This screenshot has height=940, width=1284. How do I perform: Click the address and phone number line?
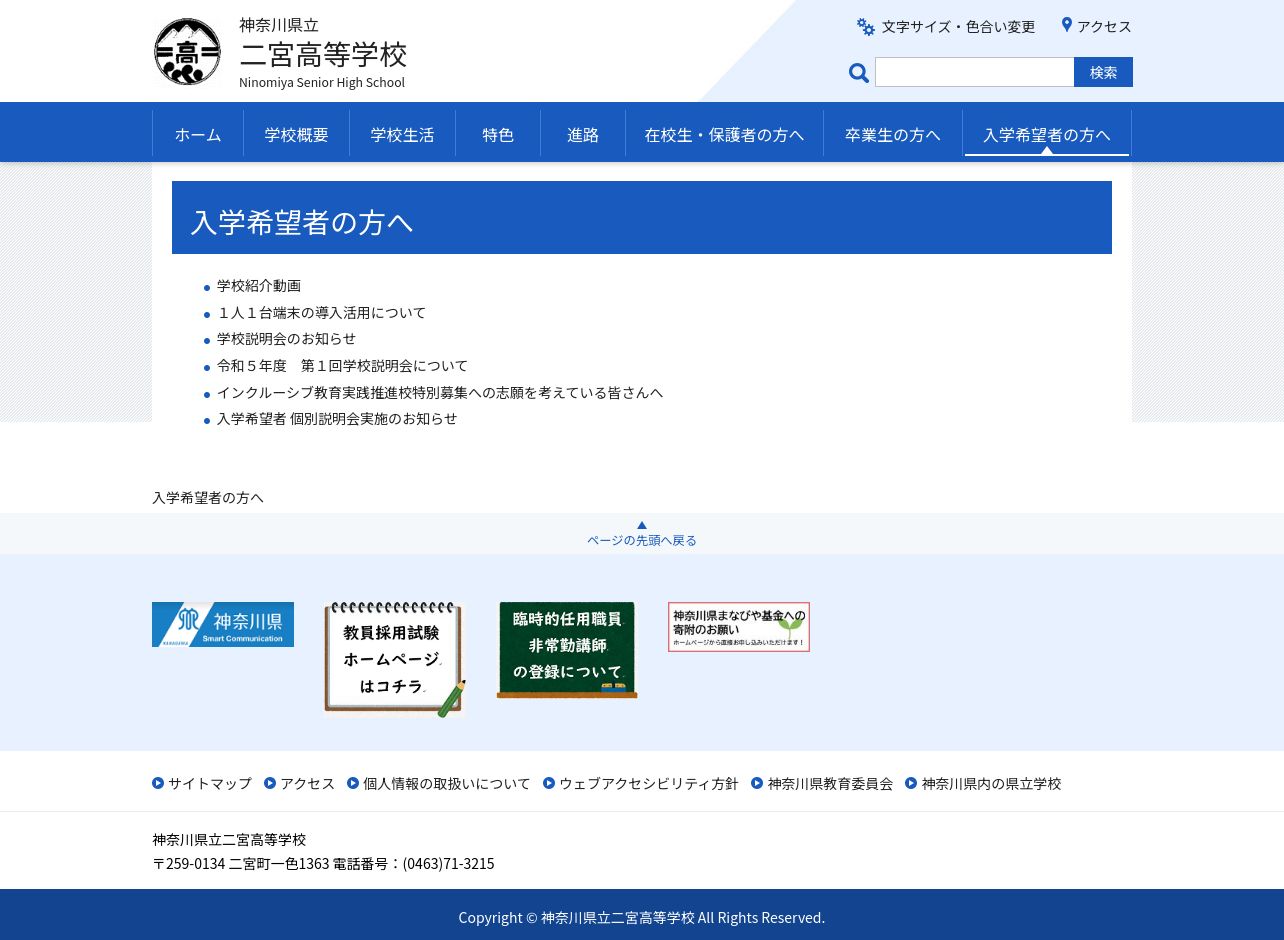tap(323, 864)
